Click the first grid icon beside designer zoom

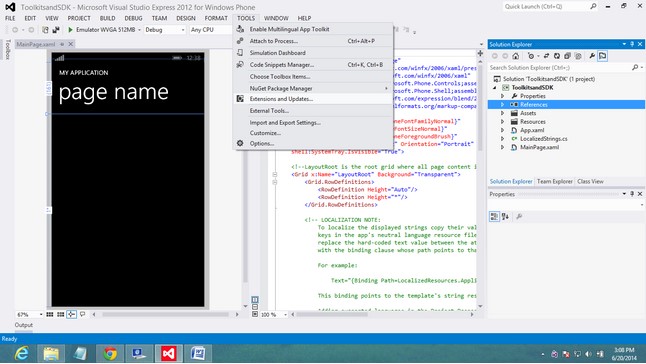click(x=50, y=314)
